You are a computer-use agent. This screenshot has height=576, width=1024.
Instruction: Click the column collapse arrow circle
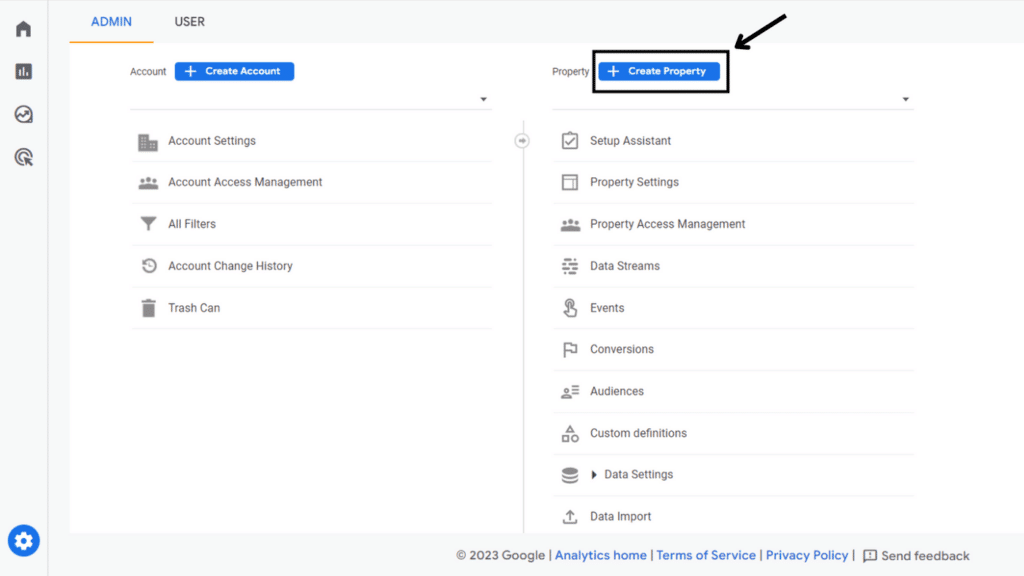522,141
